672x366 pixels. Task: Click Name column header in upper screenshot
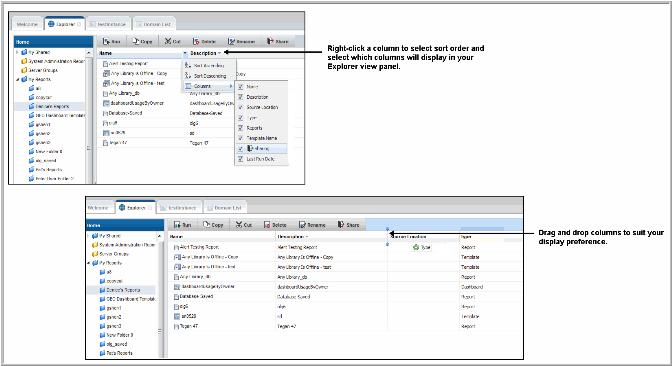coord(140,53)
